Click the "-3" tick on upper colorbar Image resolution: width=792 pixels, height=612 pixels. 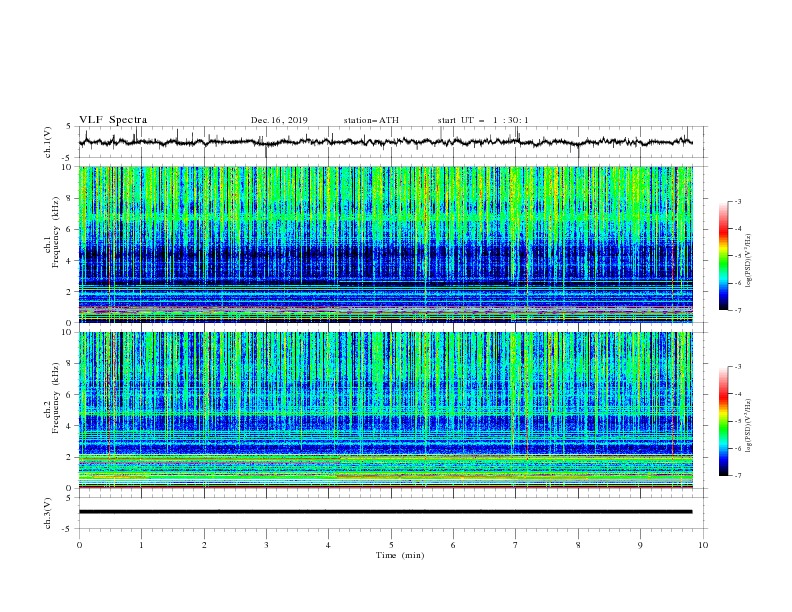[x=737, y=201]
